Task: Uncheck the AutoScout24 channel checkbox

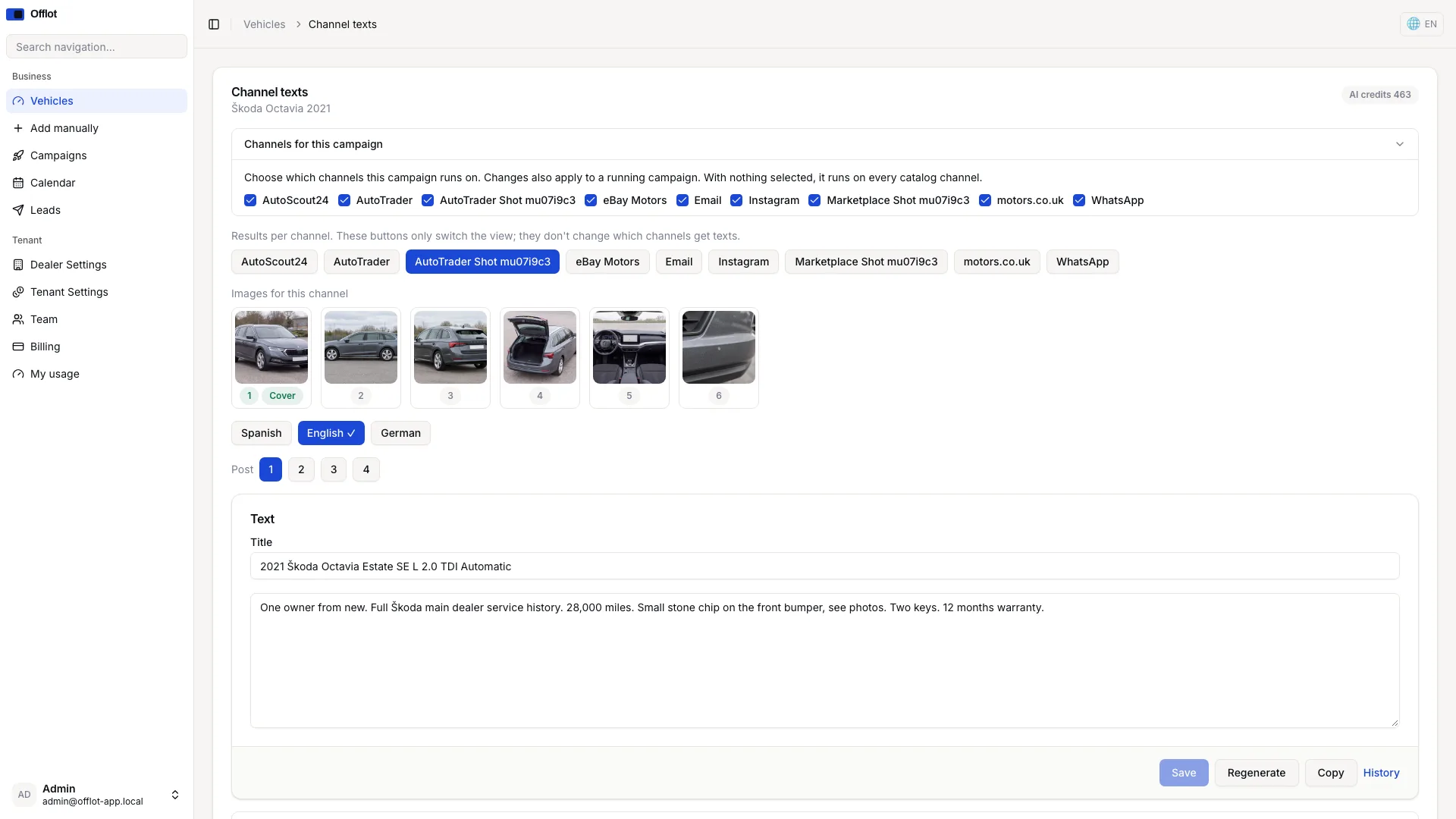Action: click(250, 200)
